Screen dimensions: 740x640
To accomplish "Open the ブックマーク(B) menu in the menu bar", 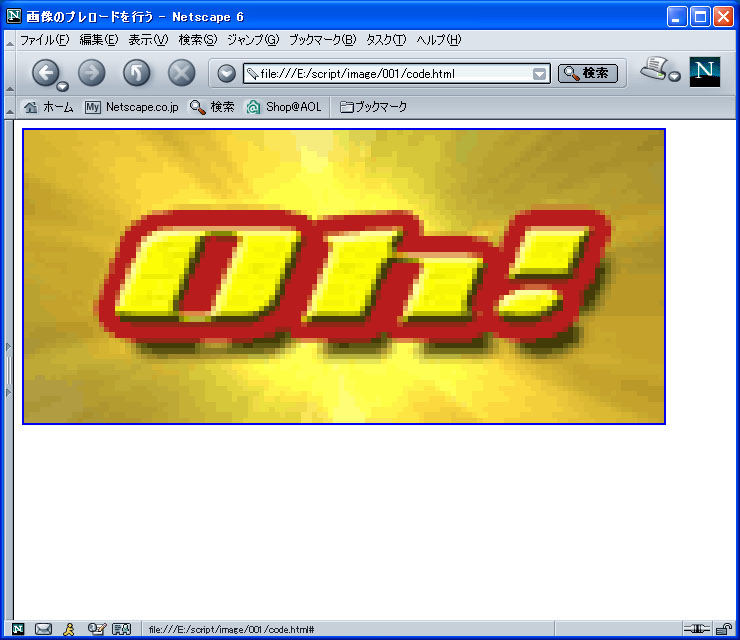I will tap(322, 40).
